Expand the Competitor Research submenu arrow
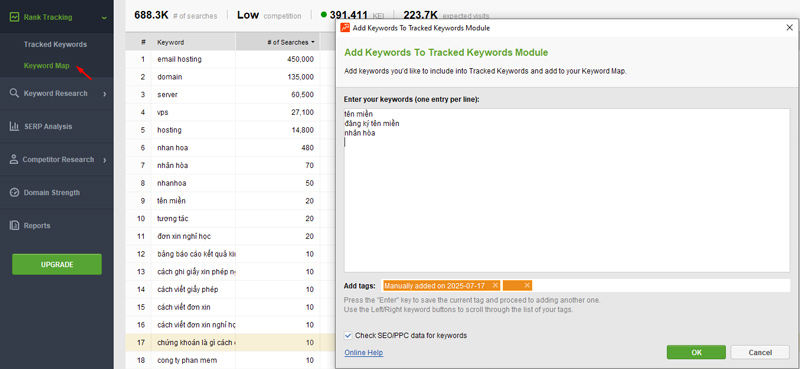This screenshot has height=369, width=800. (105, 160)
